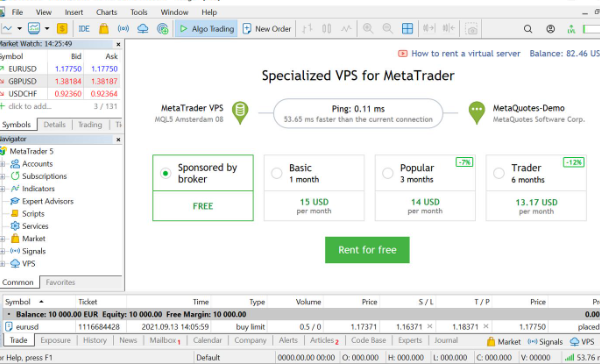The width and height of the screenshot is (600, 364).
Task: Open the Tools menu
Action: coord(139,12)
